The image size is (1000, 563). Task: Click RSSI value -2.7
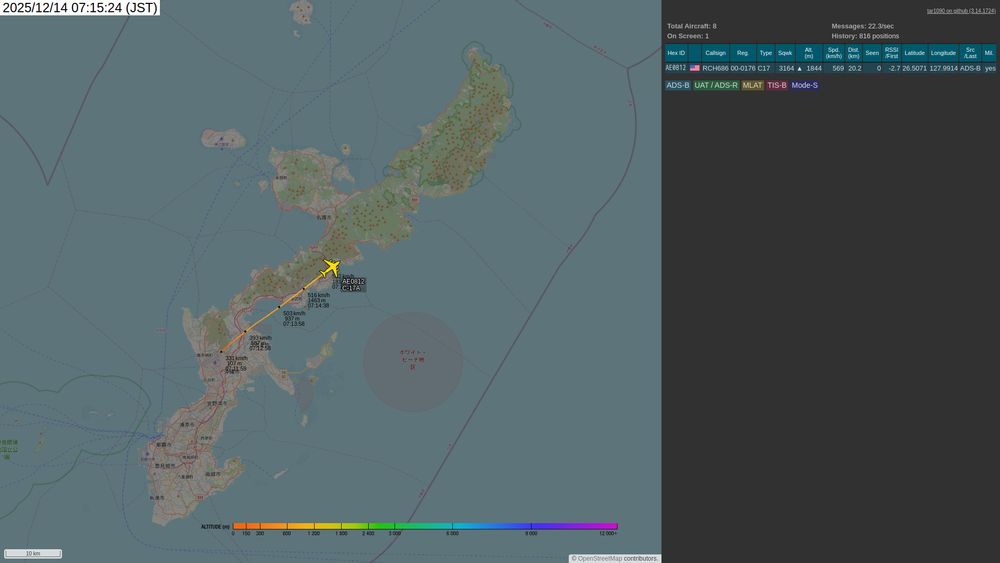click(894, 68)
